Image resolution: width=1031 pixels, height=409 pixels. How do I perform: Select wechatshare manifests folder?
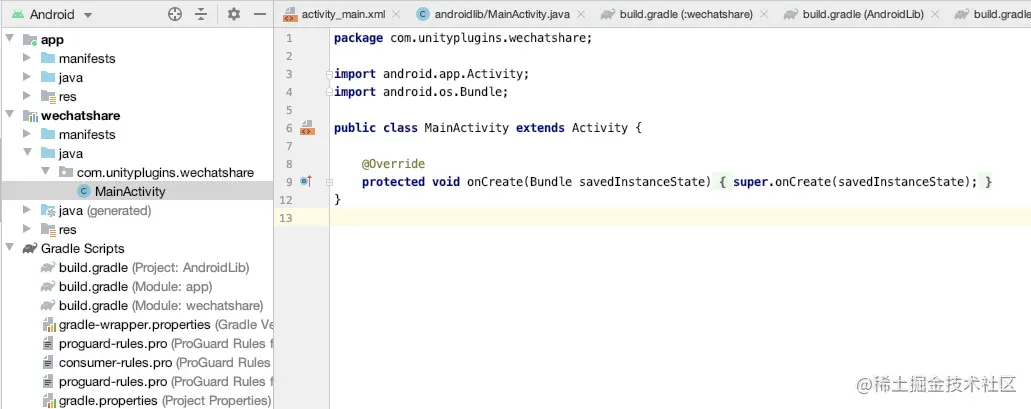tap(87, 134)
